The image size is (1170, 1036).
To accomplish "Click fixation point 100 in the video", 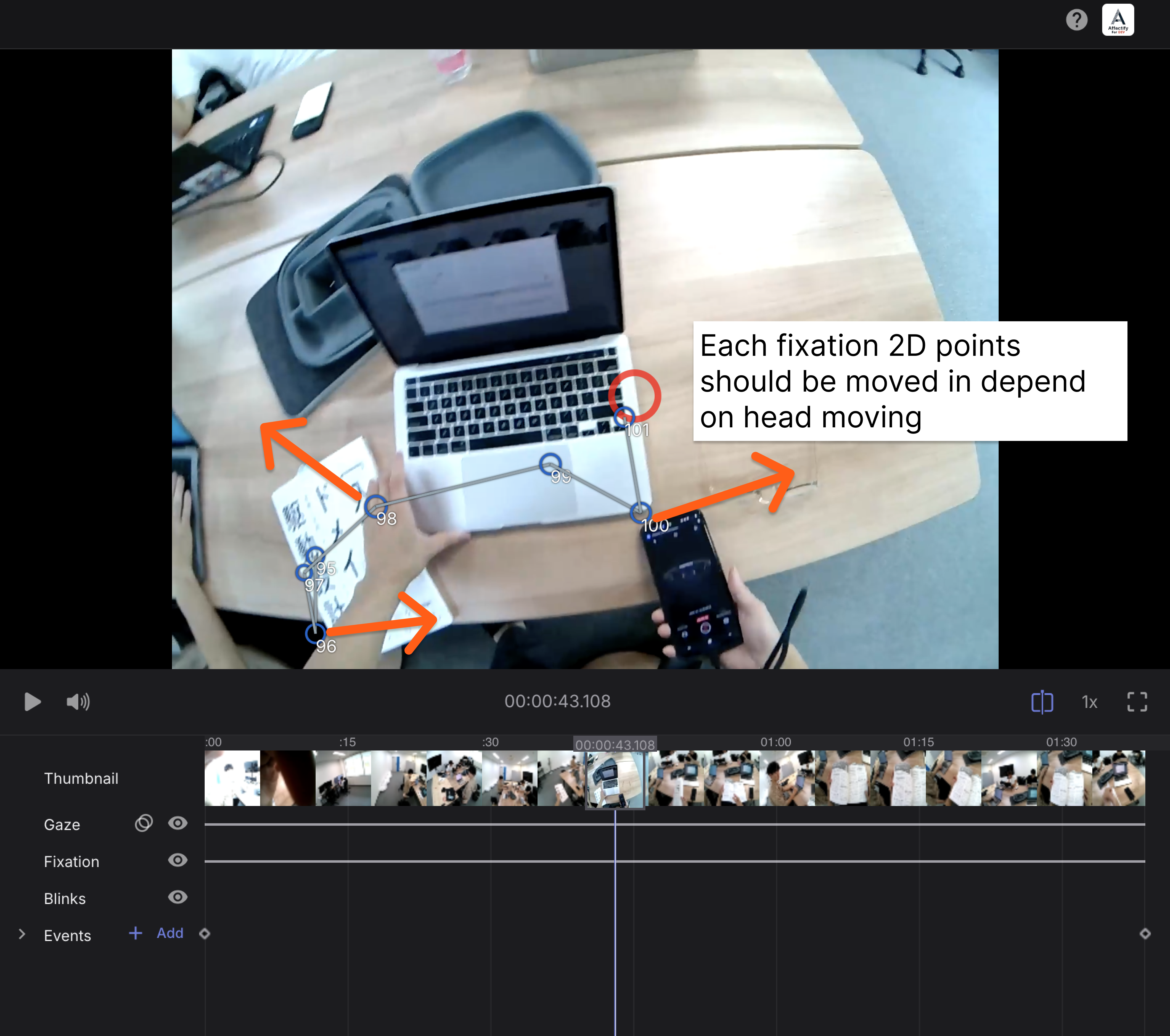I will tap(640, 512).
